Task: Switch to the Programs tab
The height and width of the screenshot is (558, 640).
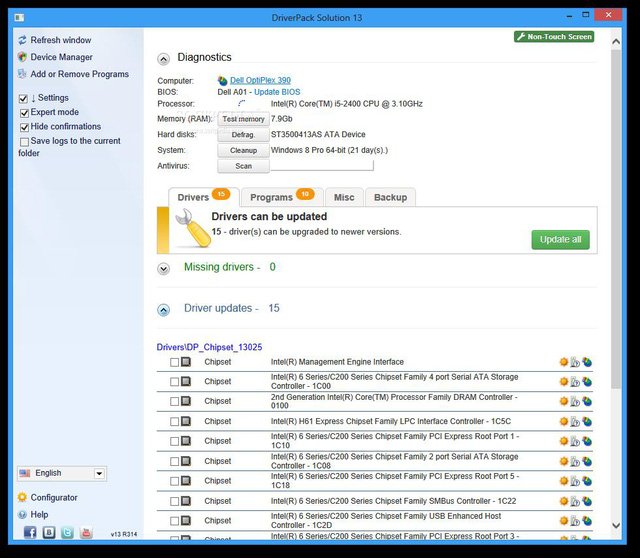Action: point(279,197)
